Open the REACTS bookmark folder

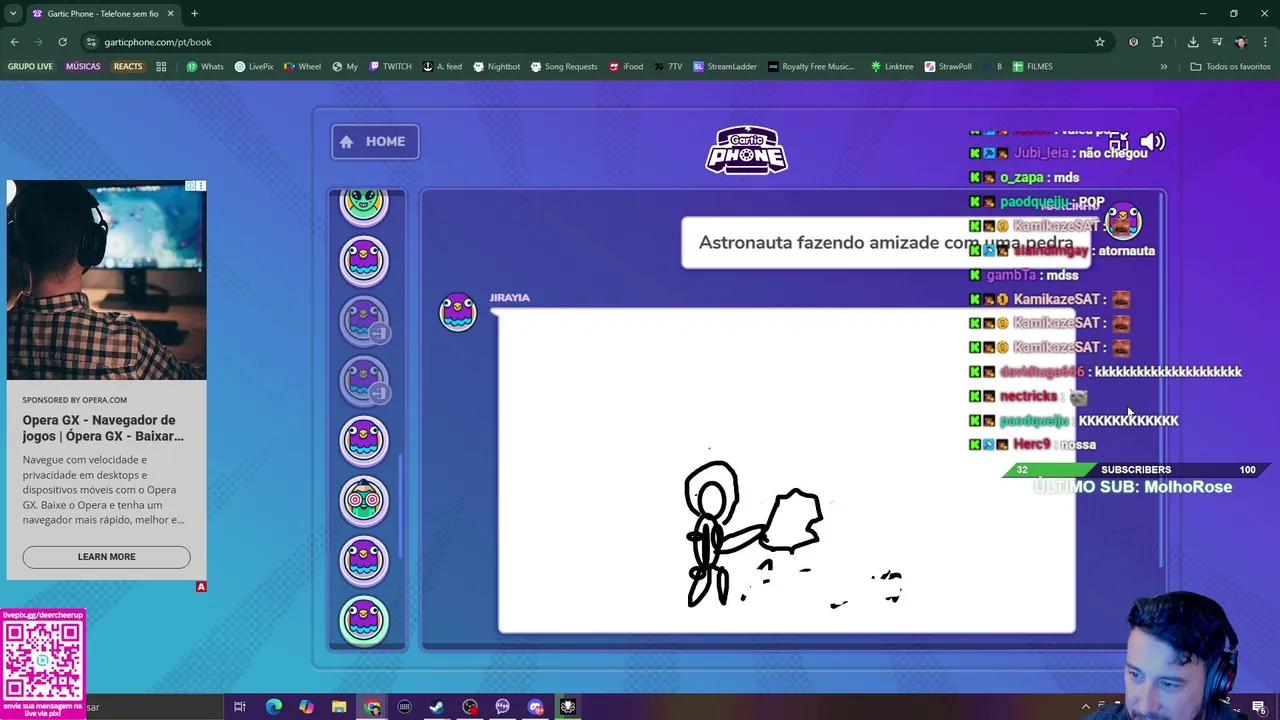click(x=128, y=67)
